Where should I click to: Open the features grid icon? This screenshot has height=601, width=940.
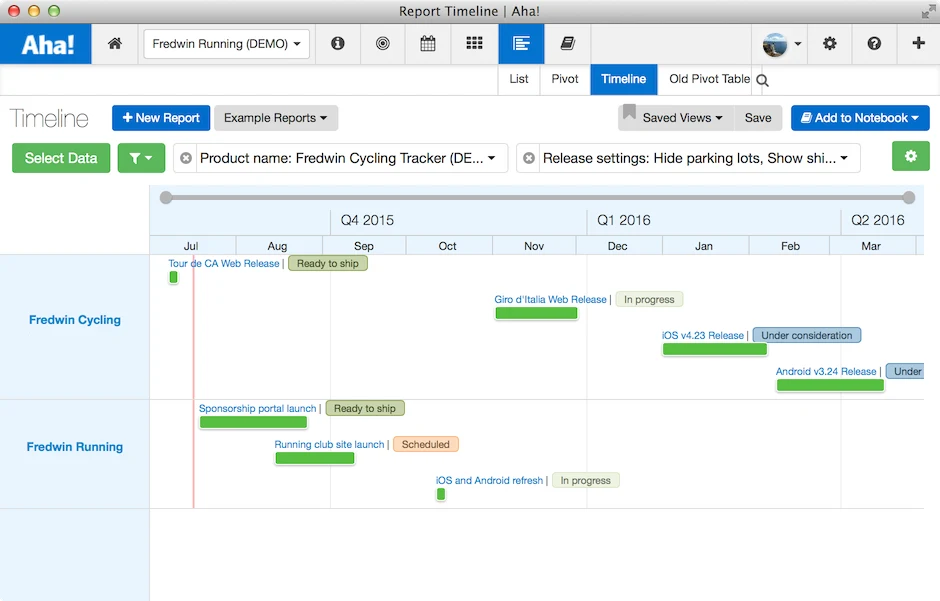[474, 43]
